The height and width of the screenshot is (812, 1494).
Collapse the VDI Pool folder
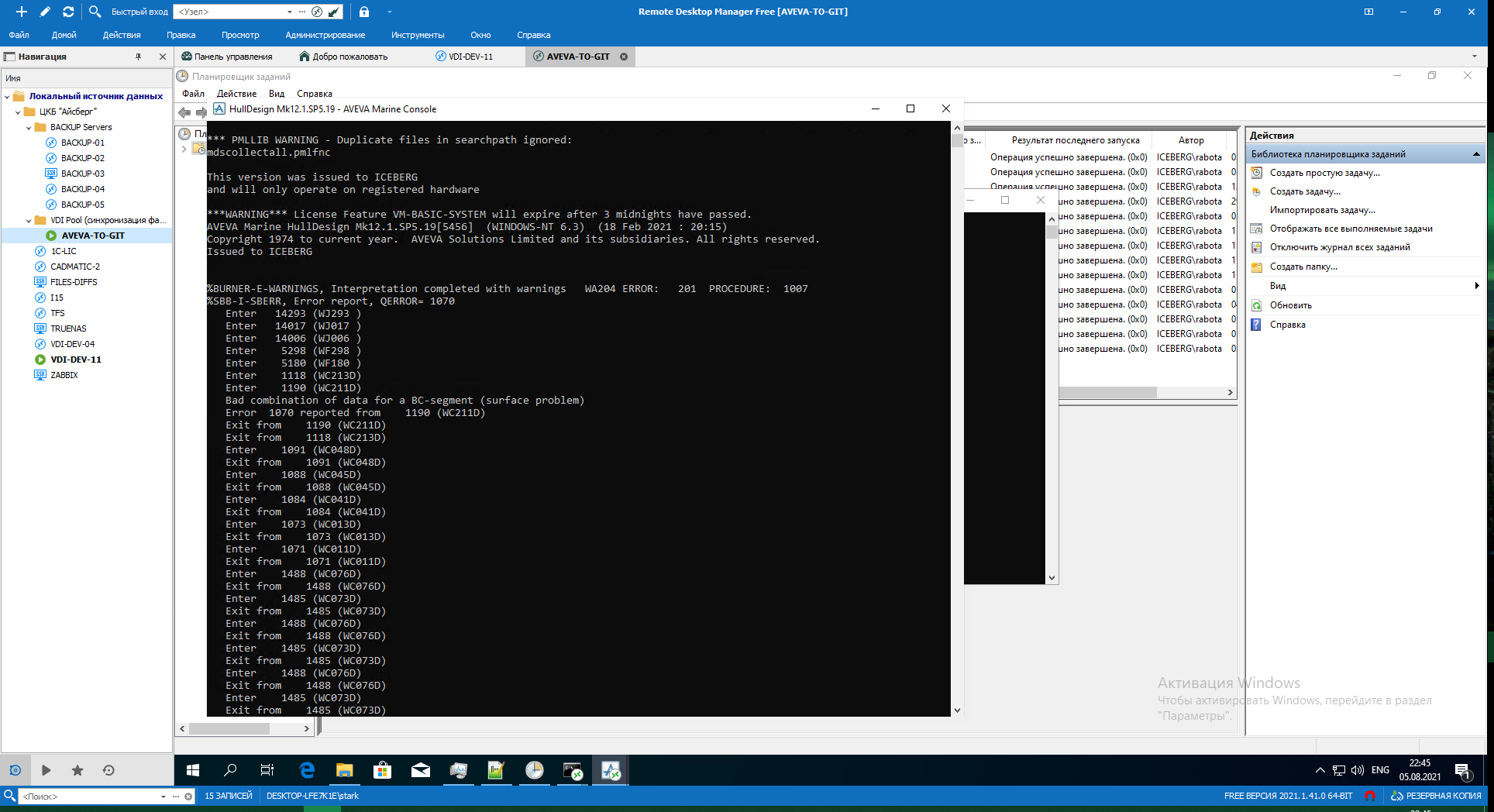point(29,221)
